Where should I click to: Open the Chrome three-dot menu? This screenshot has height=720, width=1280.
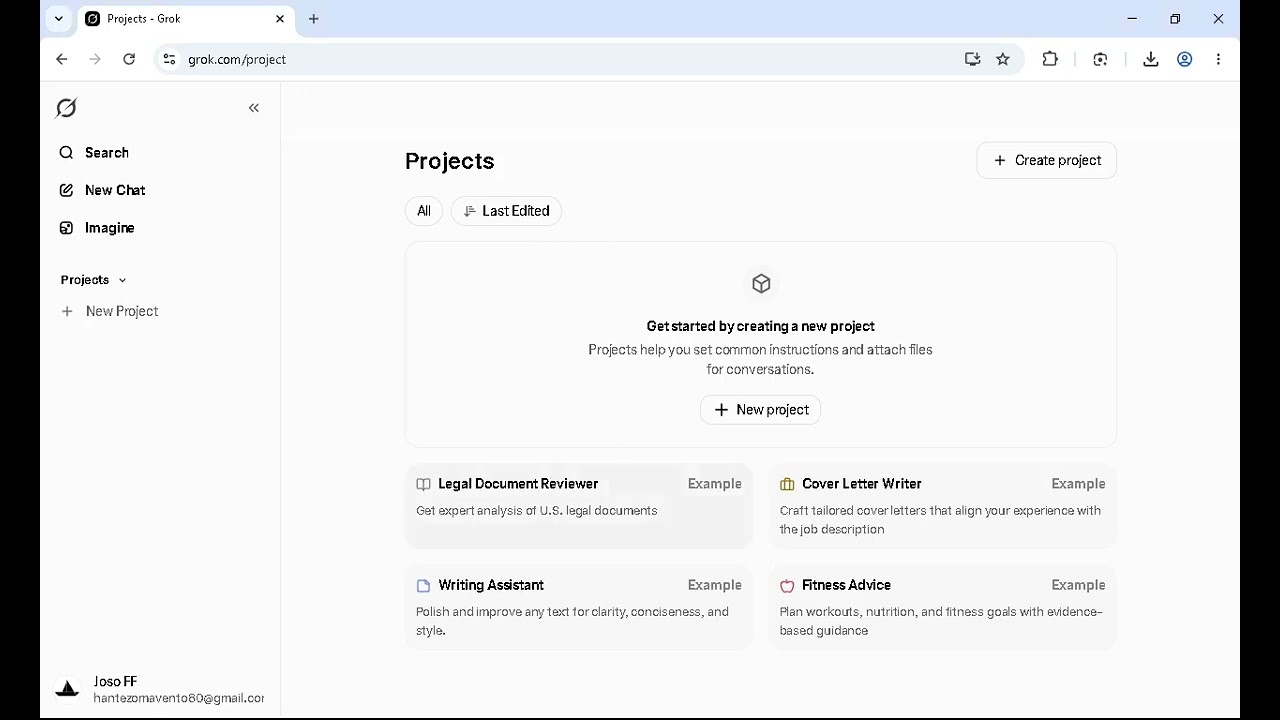[x=1218, y=59]
